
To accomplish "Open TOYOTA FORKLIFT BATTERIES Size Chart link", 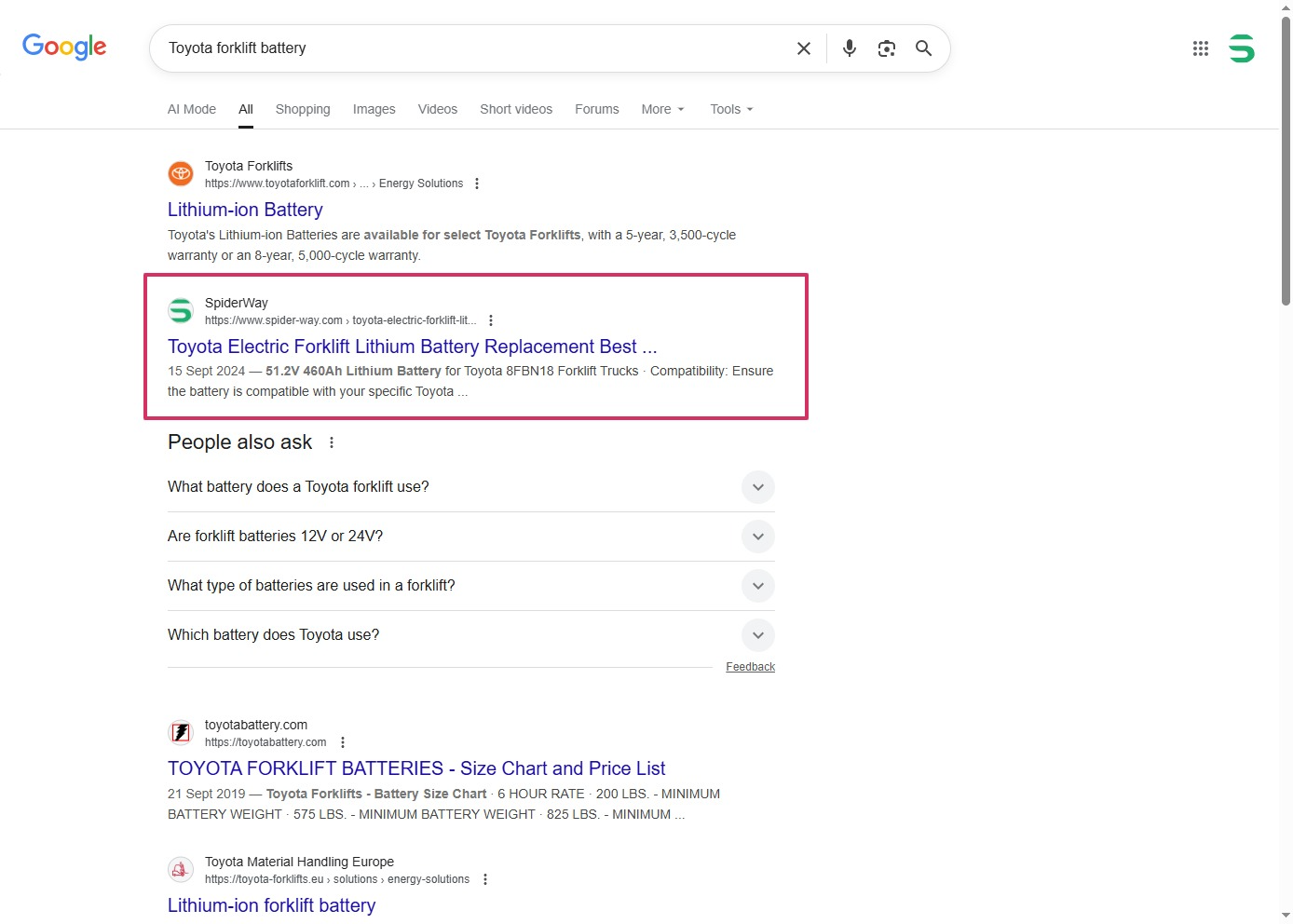I will (416, 768).
